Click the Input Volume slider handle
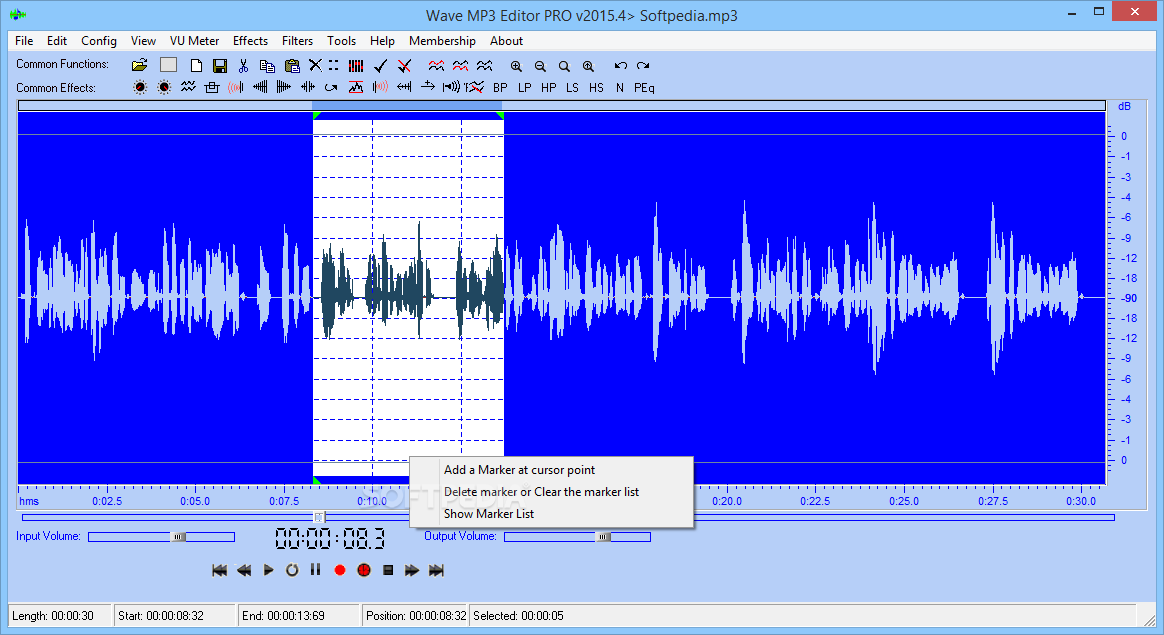Image resolution: width=1164 pixels, height=635 pixels. pyautogui.click(x=179, y=537)
